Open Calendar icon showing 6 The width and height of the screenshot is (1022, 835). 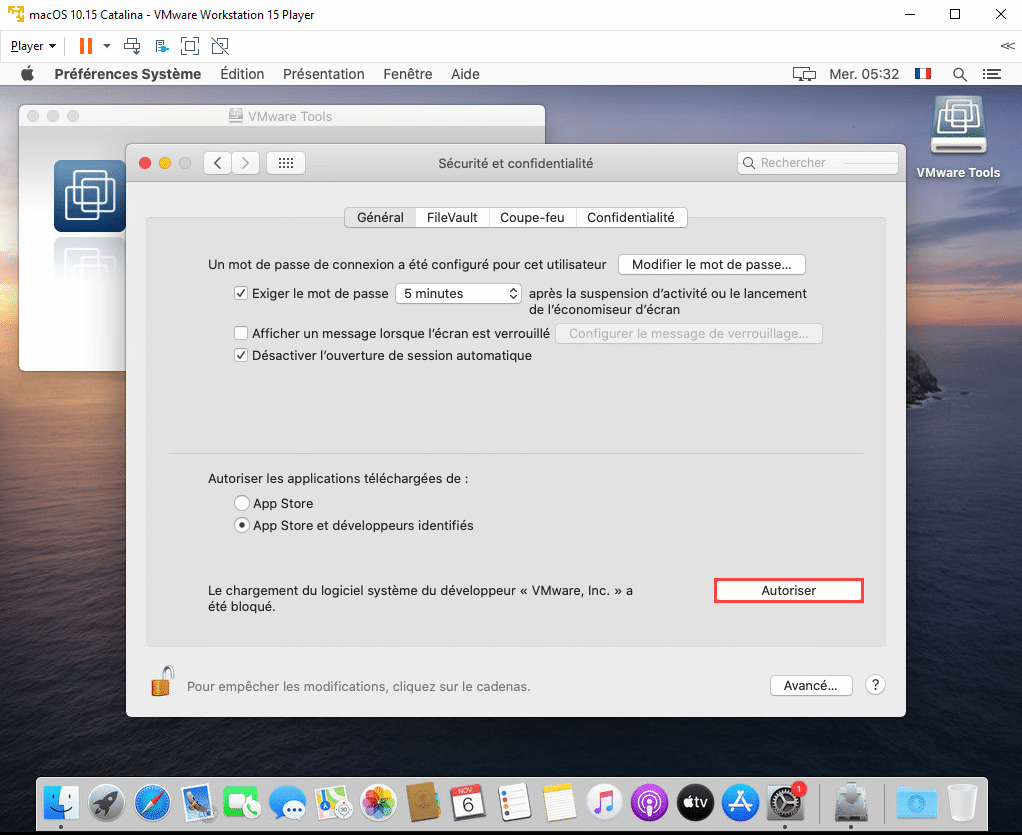tap(468, 802)
